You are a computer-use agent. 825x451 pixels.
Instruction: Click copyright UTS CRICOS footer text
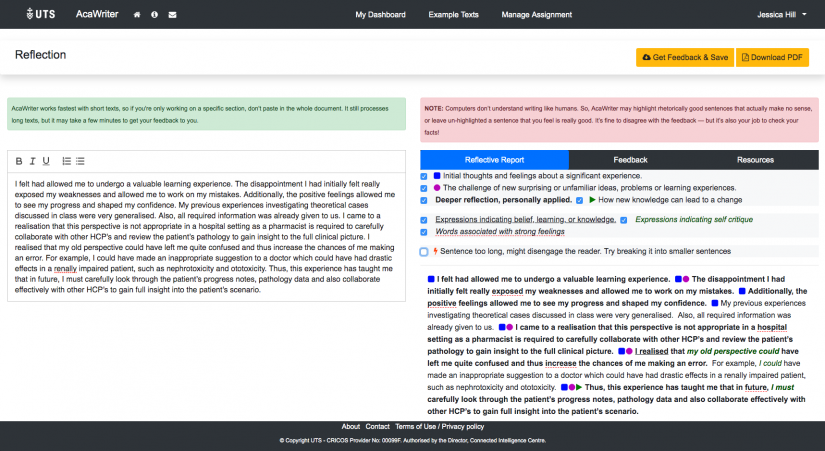pyautogui.click(x=412, y=440)
